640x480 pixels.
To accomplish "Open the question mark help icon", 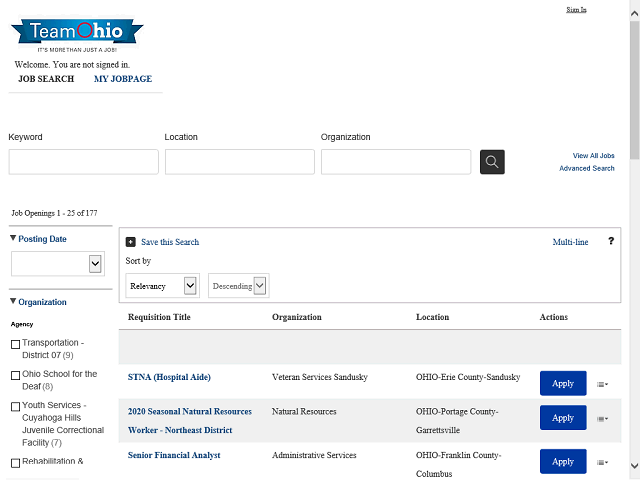I will [x=611, y=241].
